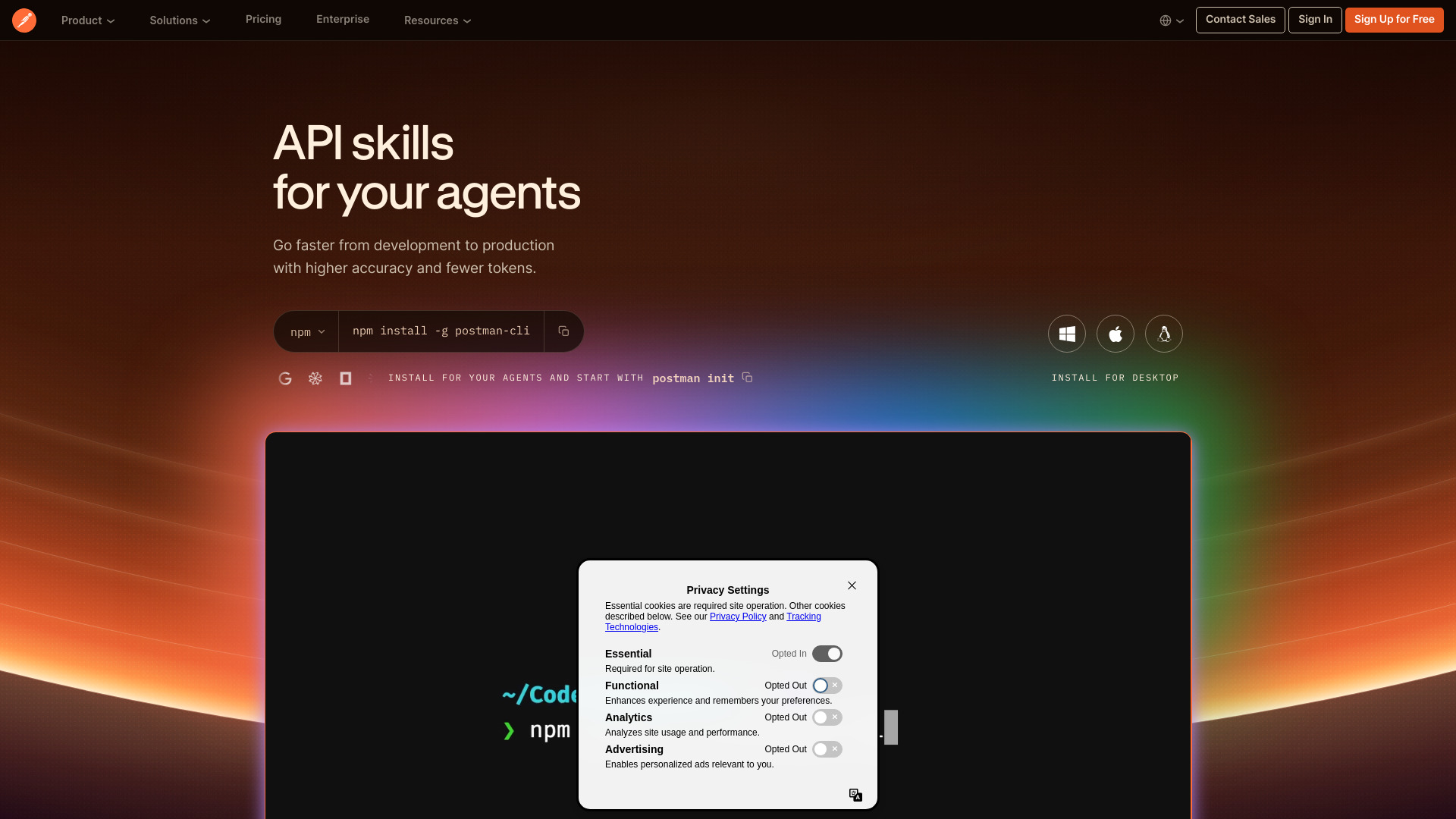The image size is (1456, 819).
Task: Expand the Product menu
Action: click(x=88, y=20)
